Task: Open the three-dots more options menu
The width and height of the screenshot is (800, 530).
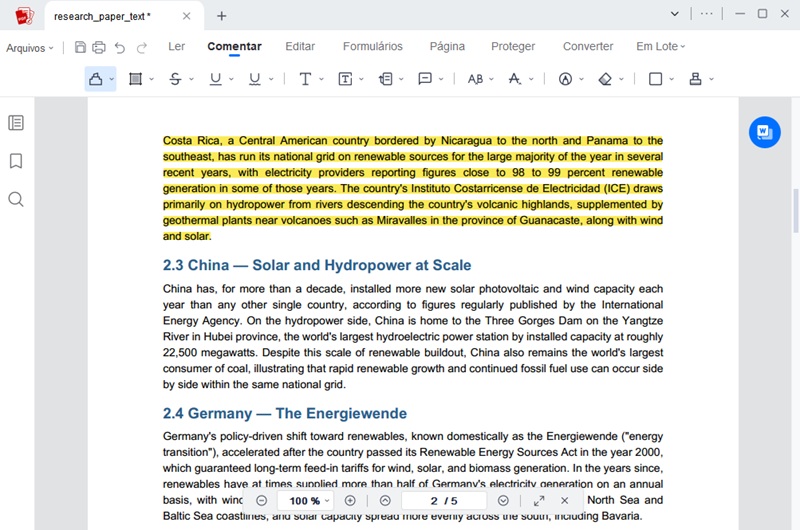Action: click(x=707, y=14)
